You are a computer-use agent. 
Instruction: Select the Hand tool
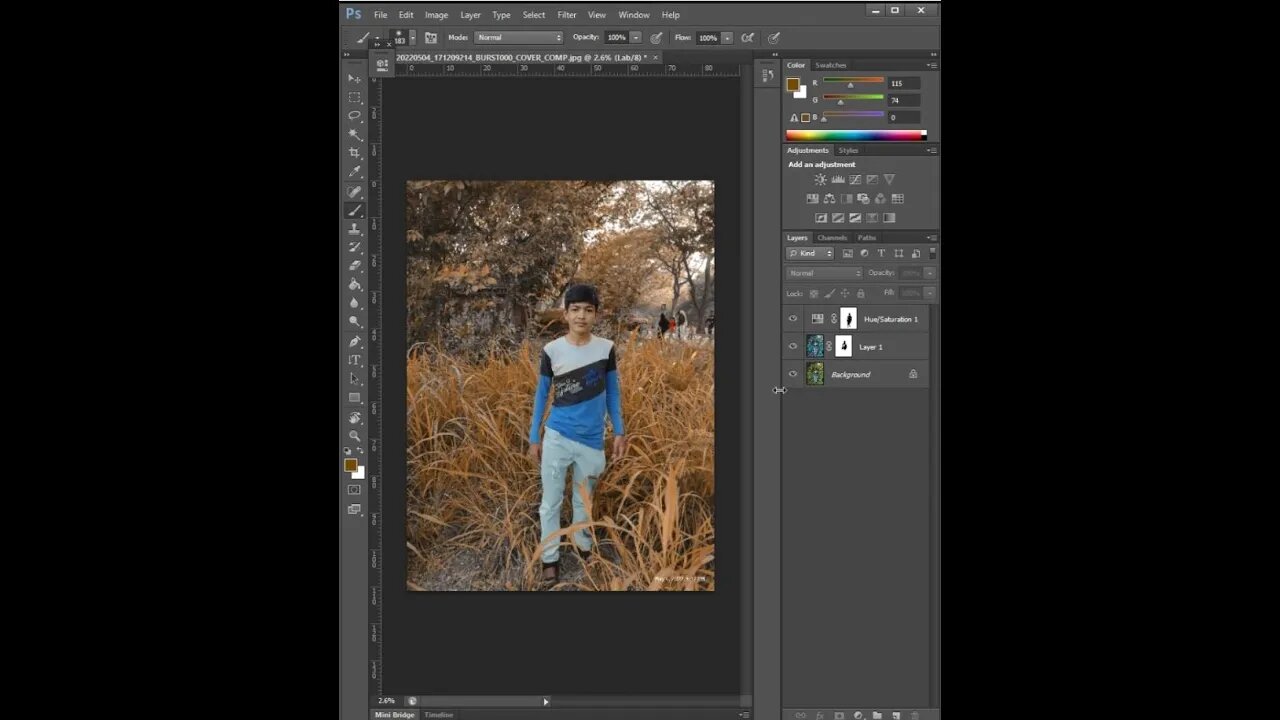(354, 417)
